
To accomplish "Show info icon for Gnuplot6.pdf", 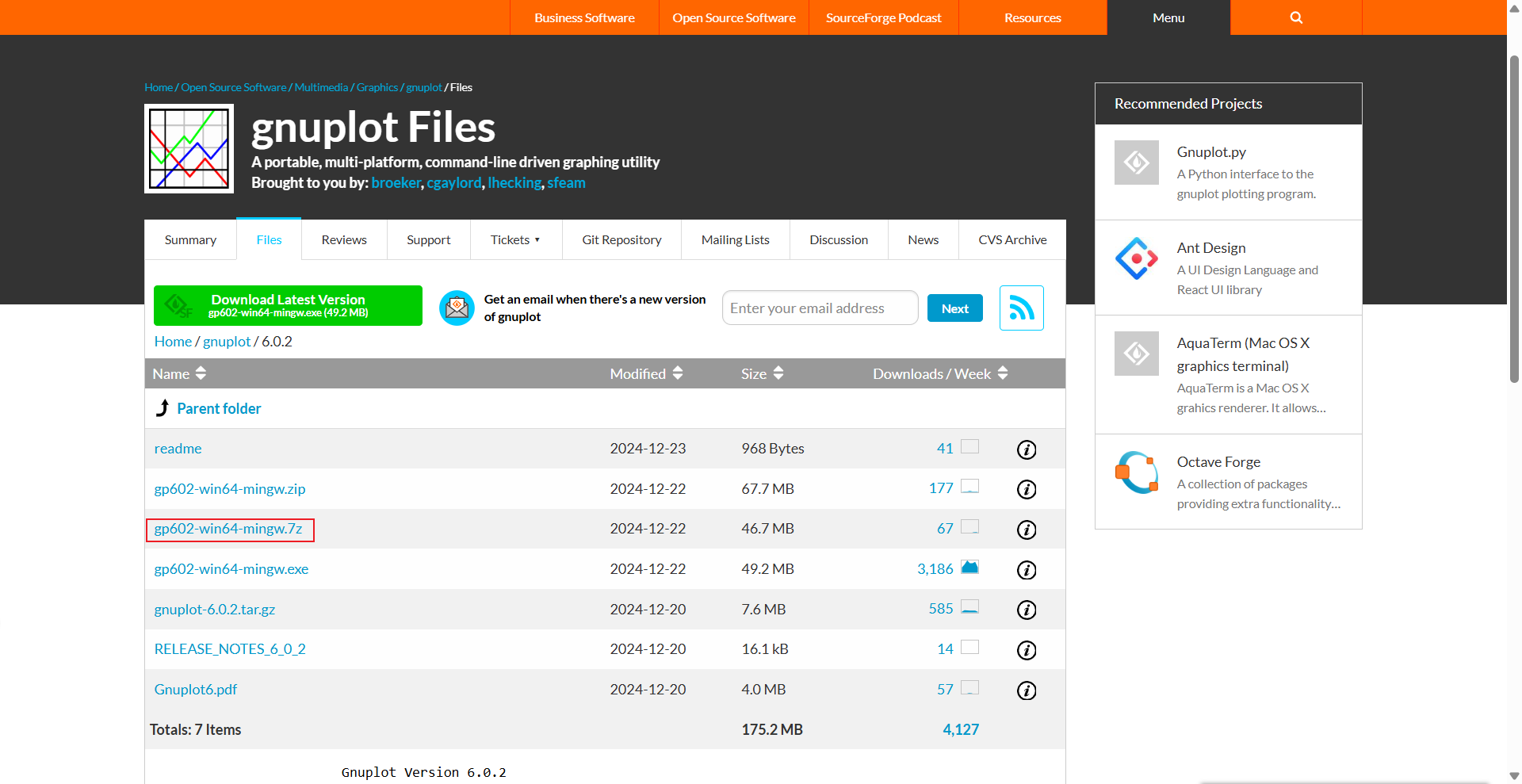I will pos(1027,690).
